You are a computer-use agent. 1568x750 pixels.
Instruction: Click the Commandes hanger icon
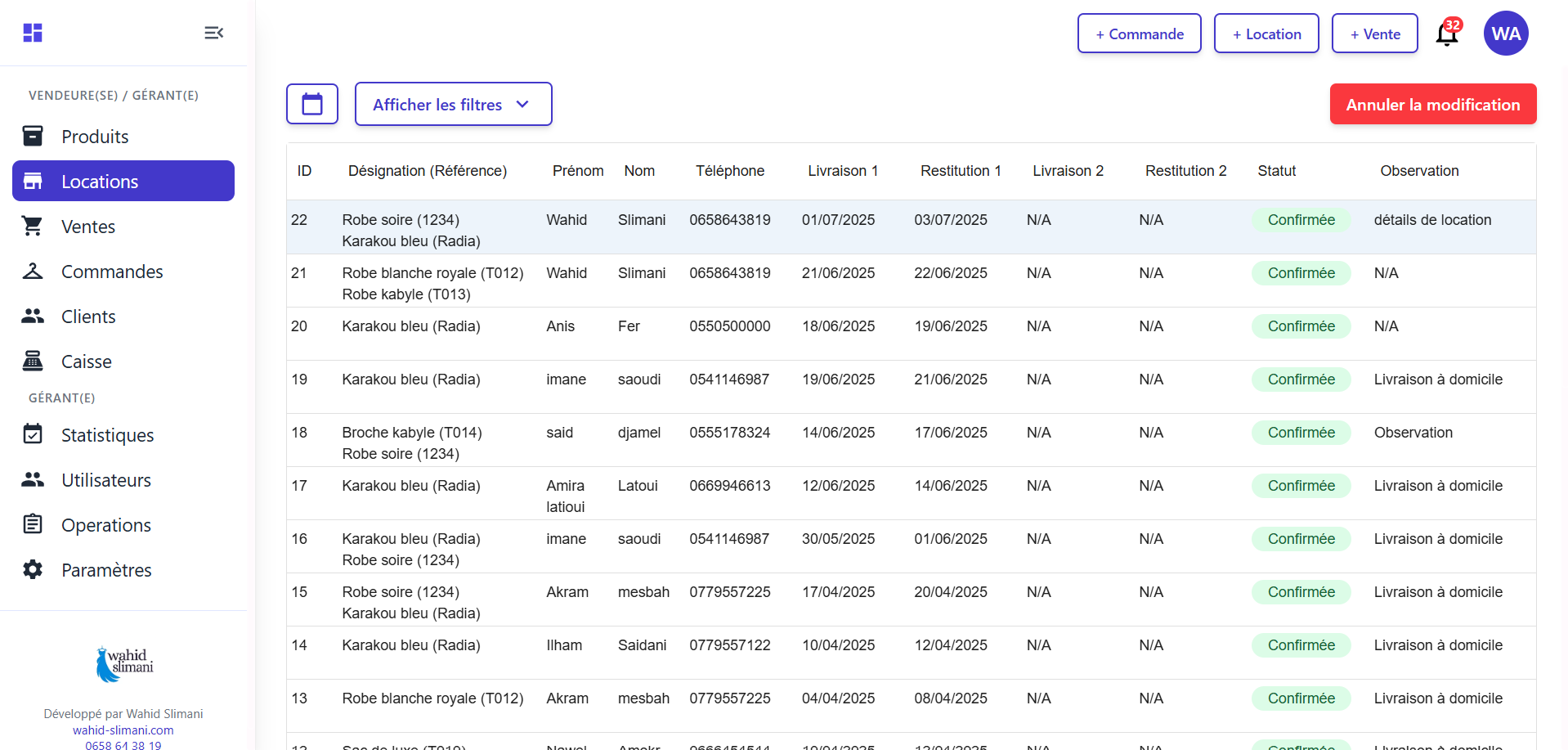click(x=33, y=271)
